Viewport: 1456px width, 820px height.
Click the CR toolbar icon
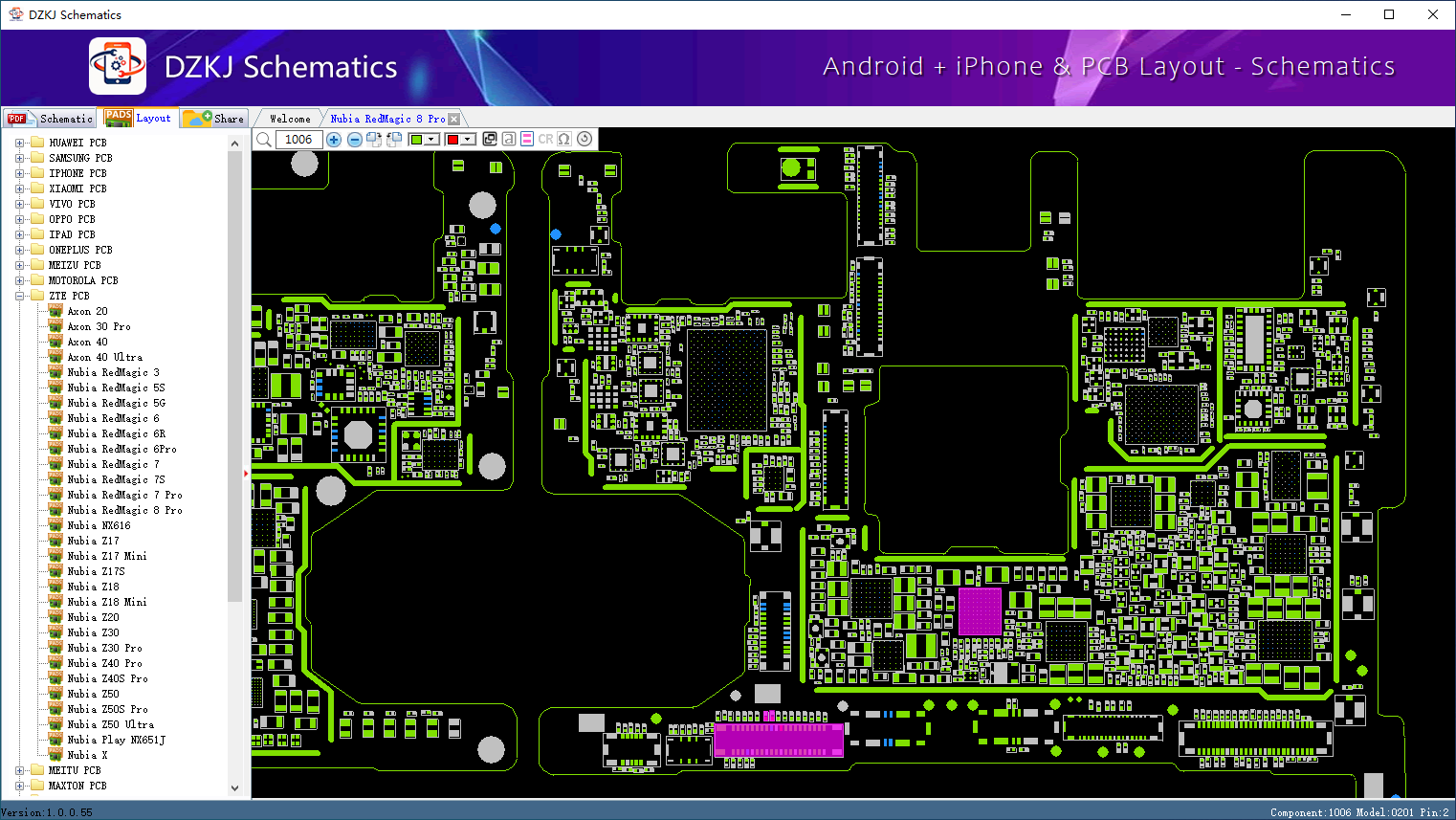(546, 140)
